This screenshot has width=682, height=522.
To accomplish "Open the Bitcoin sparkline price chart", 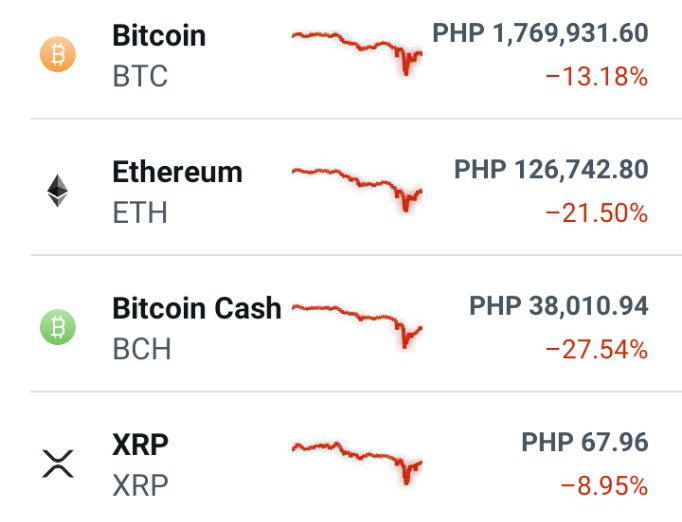I will click(x=357, y=54).
